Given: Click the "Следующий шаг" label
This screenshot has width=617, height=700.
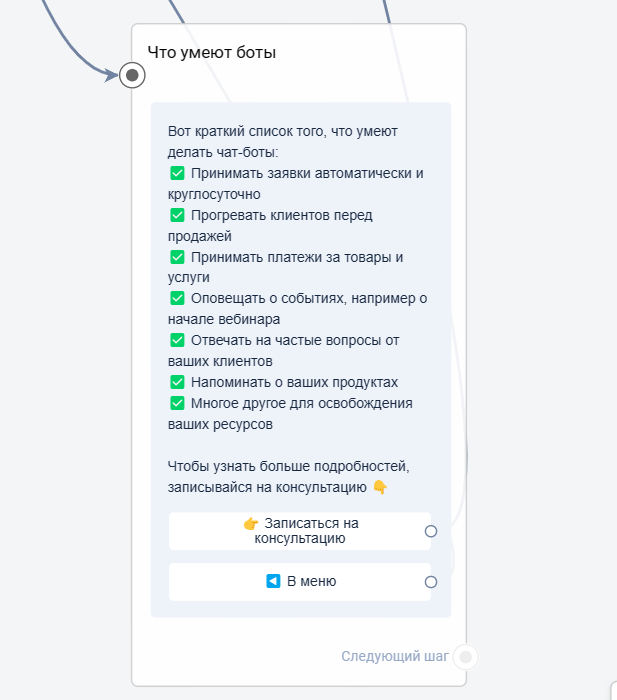Looking at the screenshot, I should click(x=395, y=657).
